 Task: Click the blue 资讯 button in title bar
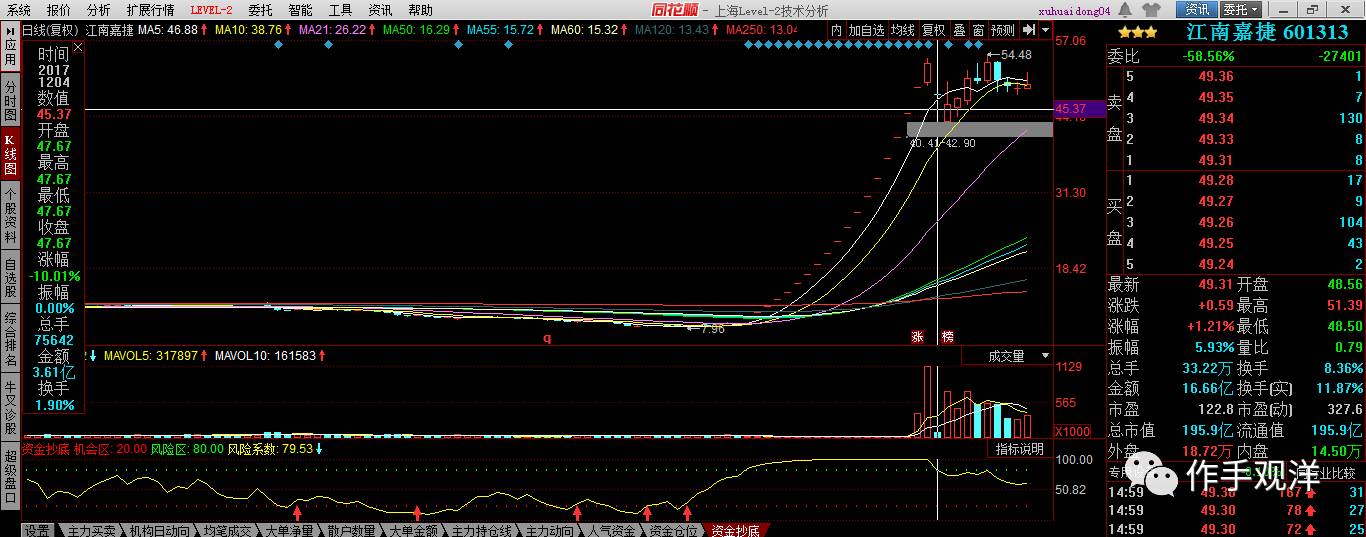click(1197, 10)
